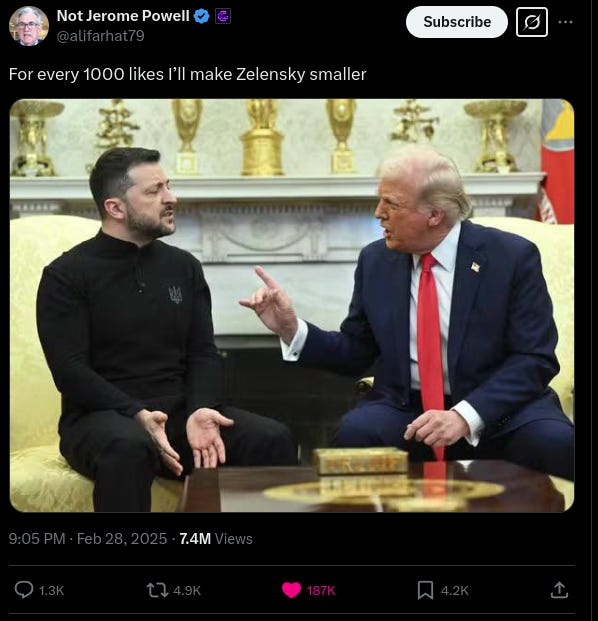Open the share upload icon
Viewport: 598px width, 621px height.
click(559, 590)
